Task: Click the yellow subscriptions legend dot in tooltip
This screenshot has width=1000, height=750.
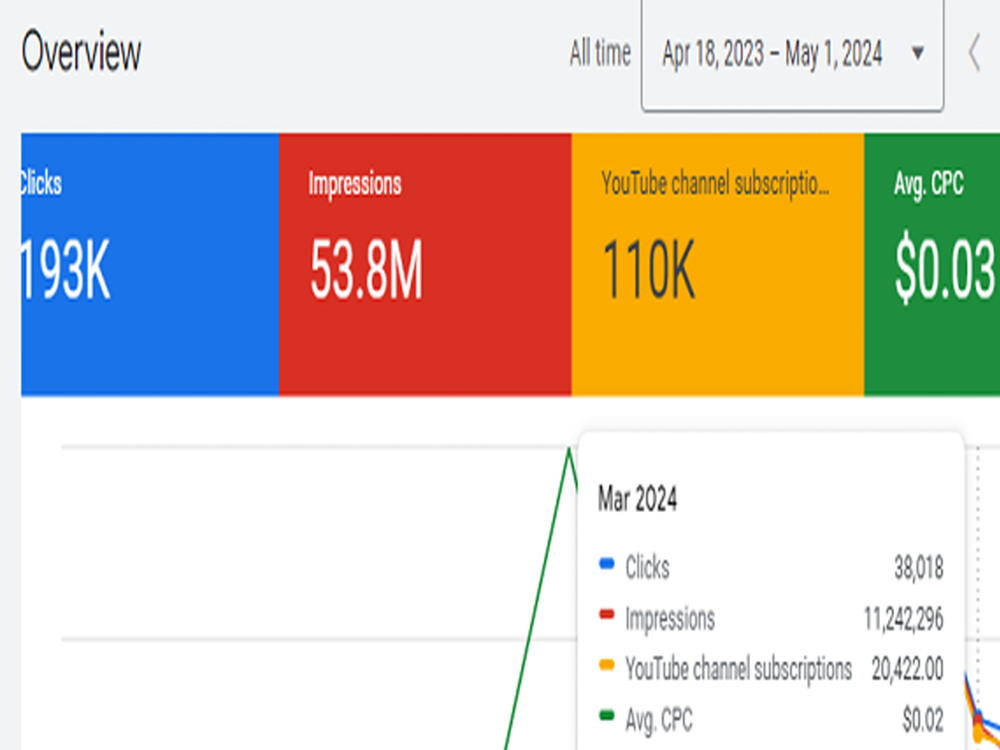Action: click(x=607, y=665)
